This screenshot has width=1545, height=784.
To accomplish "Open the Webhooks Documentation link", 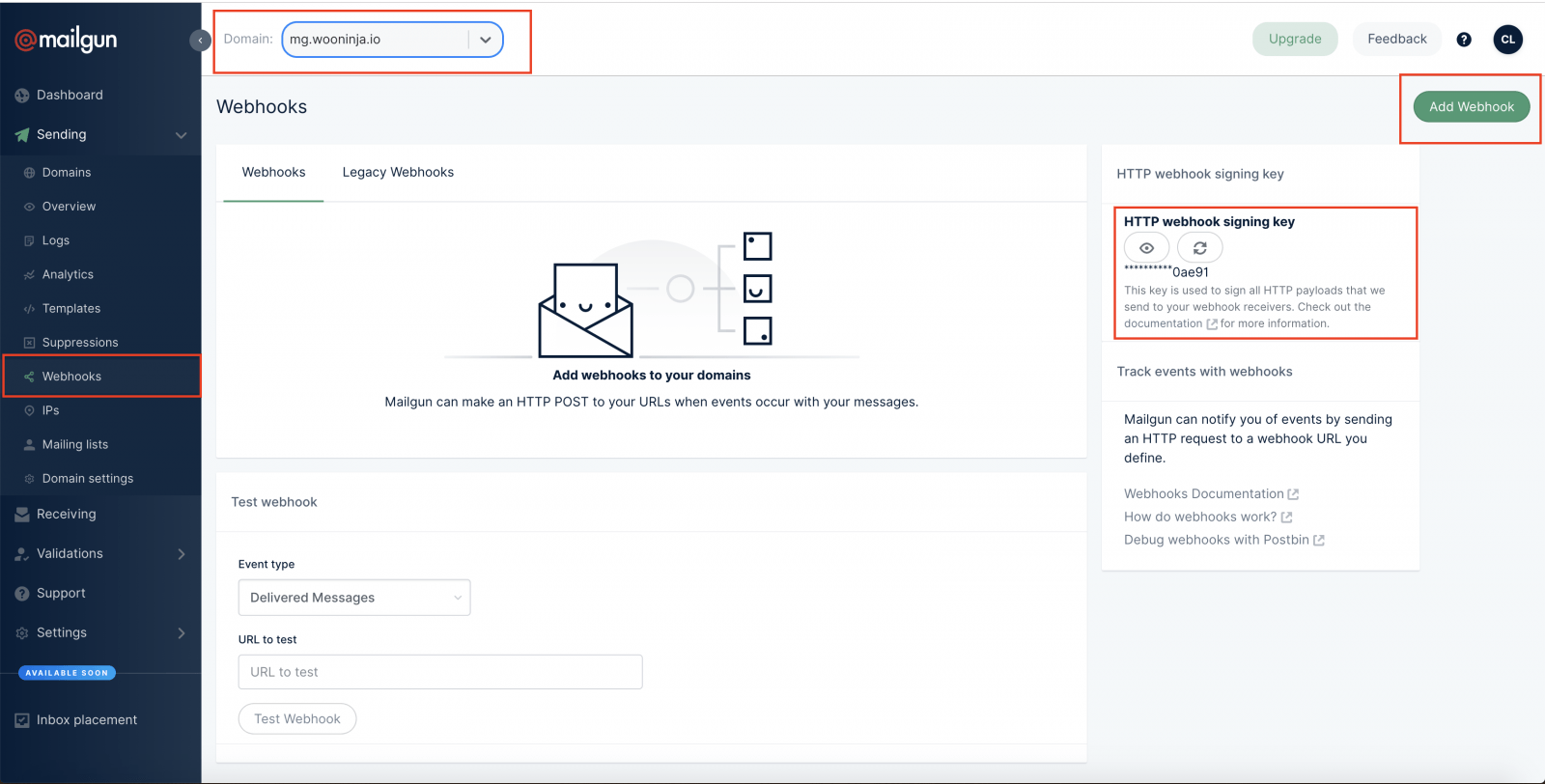I will [x=1211, y=493].
